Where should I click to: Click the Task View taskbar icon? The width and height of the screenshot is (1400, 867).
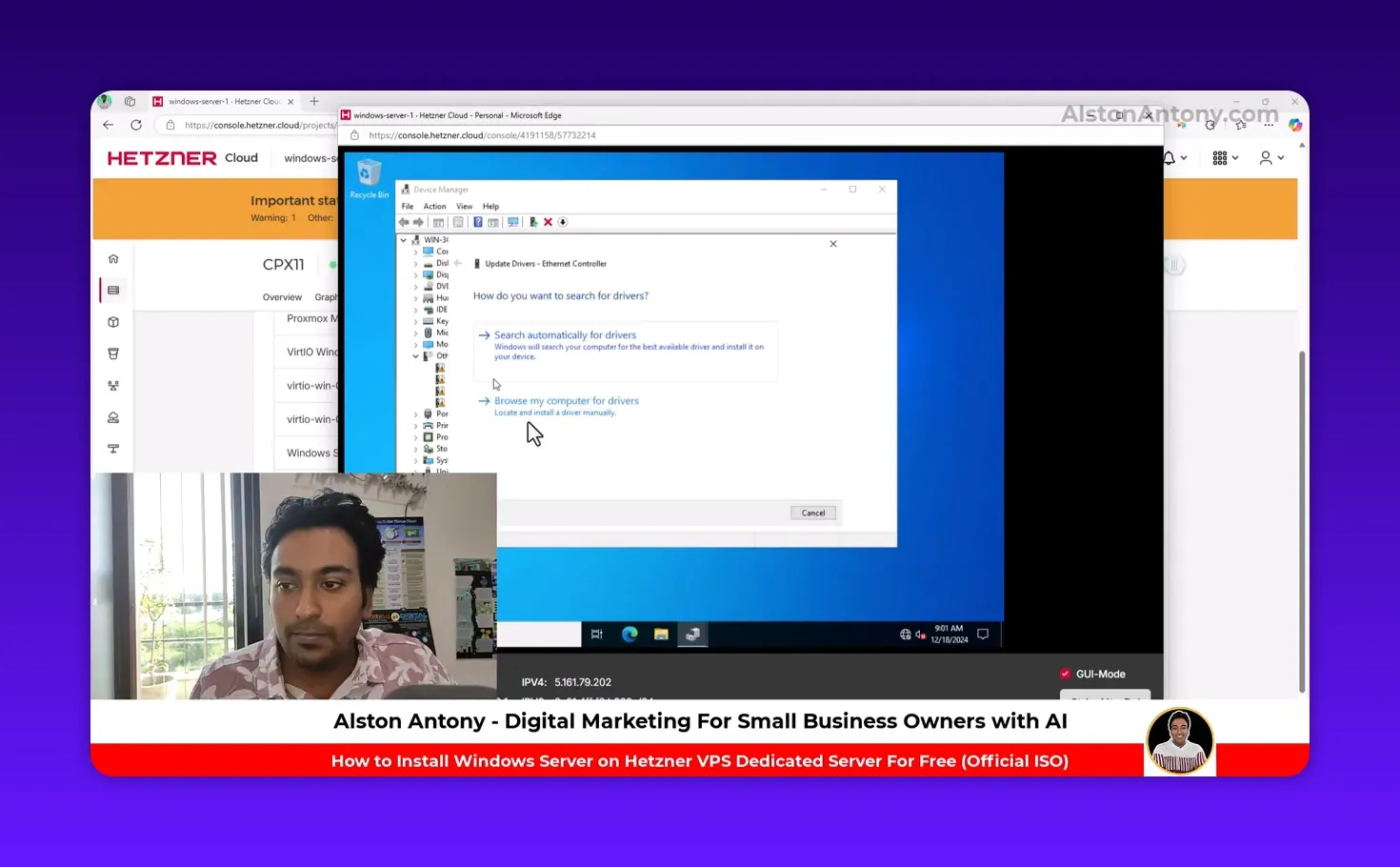[x=597, y=635]
